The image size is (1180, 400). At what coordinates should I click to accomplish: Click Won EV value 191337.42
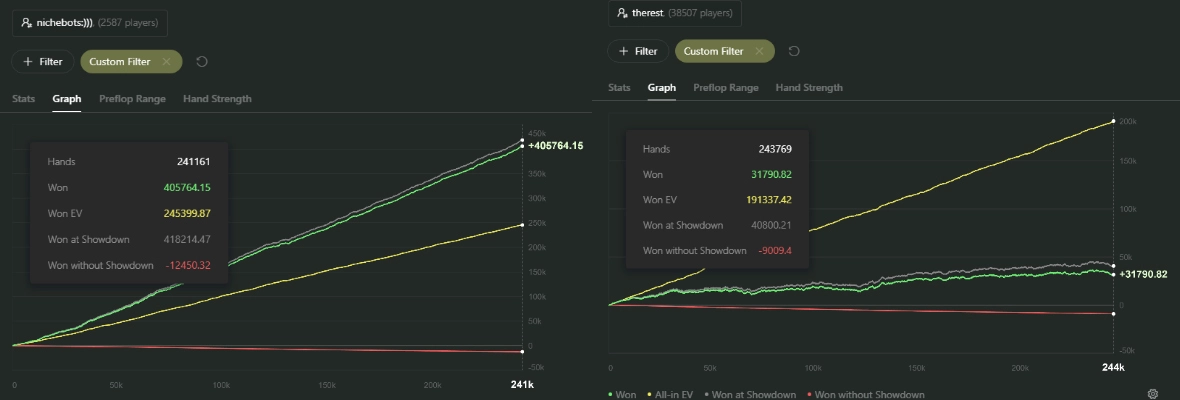pyautogui.click(x=768, y=200)
